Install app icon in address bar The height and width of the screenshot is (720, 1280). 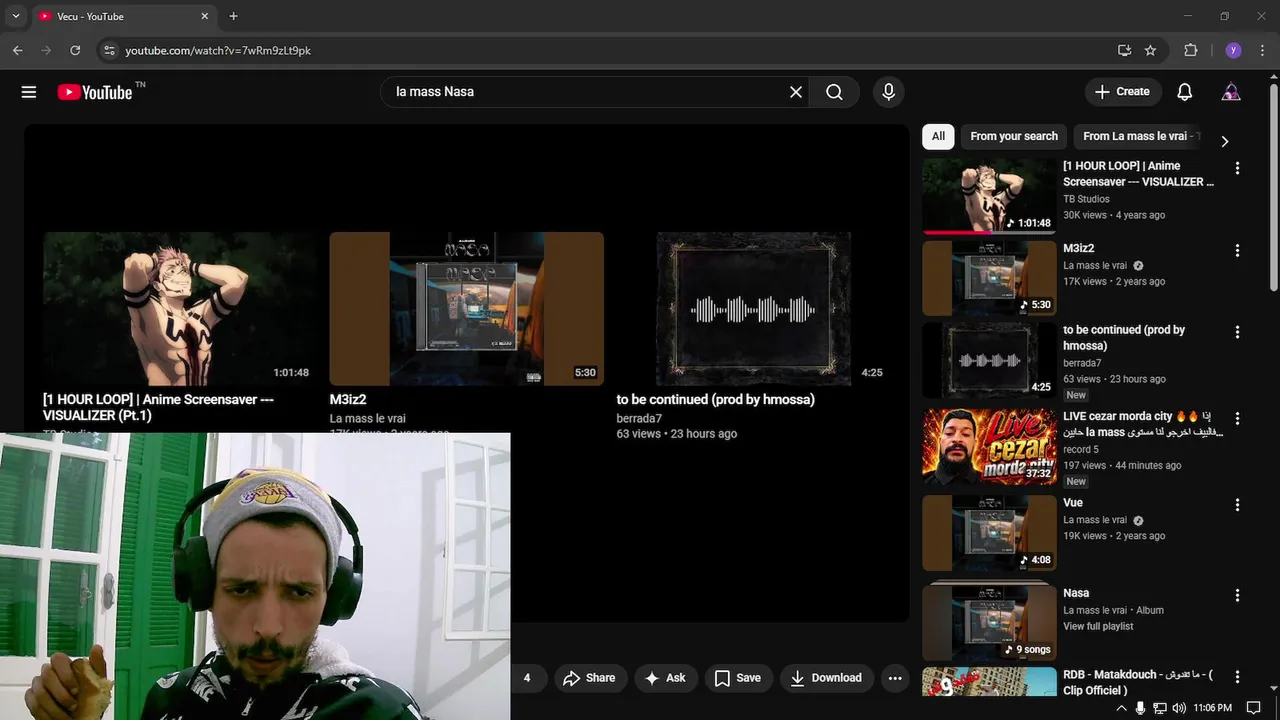pos(1124,50)
